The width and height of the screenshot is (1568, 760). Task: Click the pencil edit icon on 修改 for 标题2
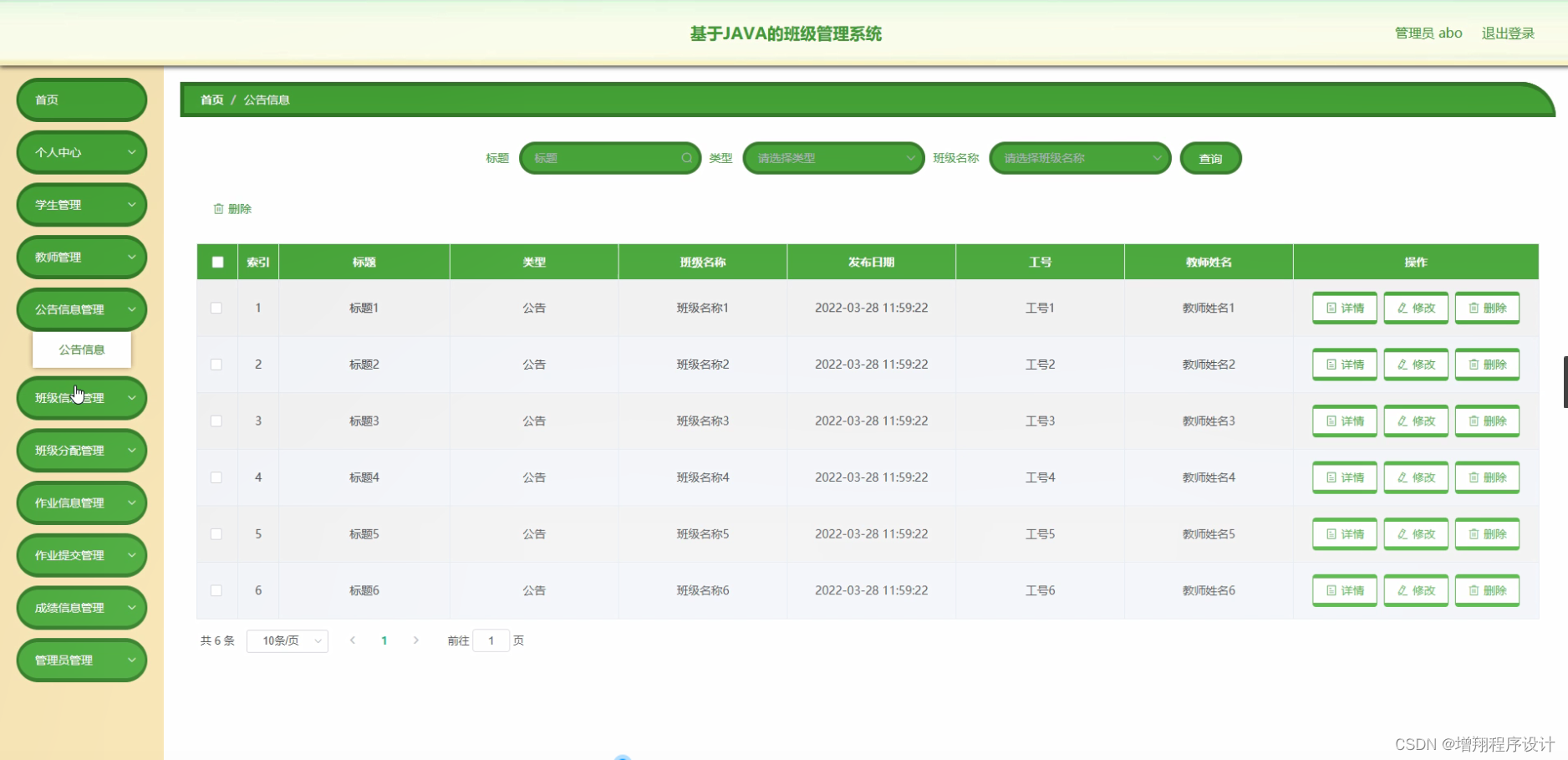tap(1403, 364)
